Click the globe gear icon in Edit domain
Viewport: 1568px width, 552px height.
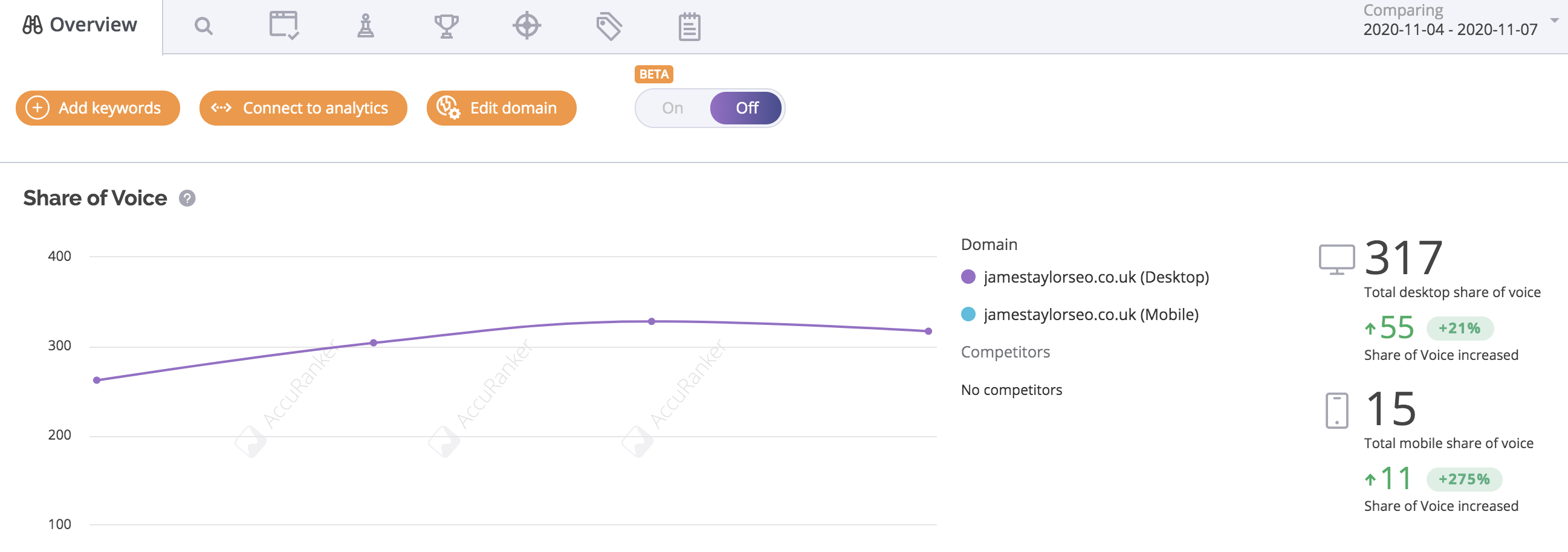coord(449,108)
